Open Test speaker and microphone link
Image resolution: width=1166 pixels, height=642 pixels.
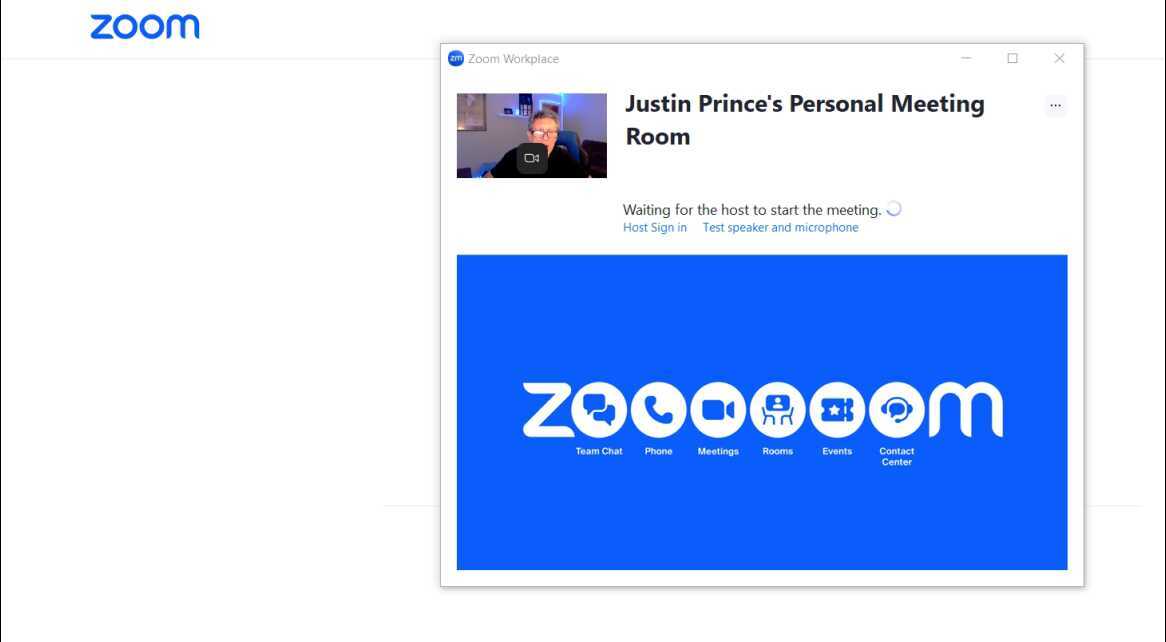780,228
